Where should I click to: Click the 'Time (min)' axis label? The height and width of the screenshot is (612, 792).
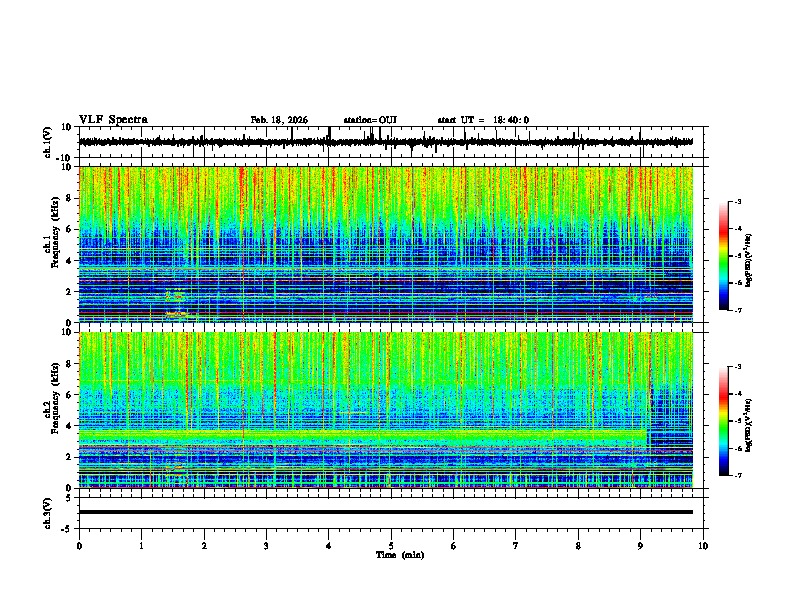click(x=400, y=555)
